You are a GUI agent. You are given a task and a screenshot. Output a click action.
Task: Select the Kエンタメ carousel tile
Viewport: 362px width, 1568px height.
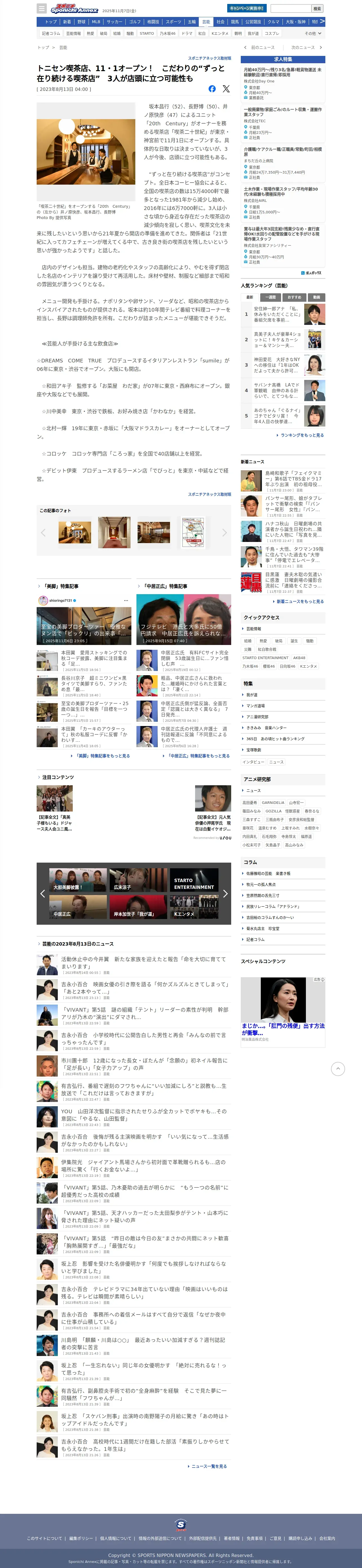pos(194,907)
